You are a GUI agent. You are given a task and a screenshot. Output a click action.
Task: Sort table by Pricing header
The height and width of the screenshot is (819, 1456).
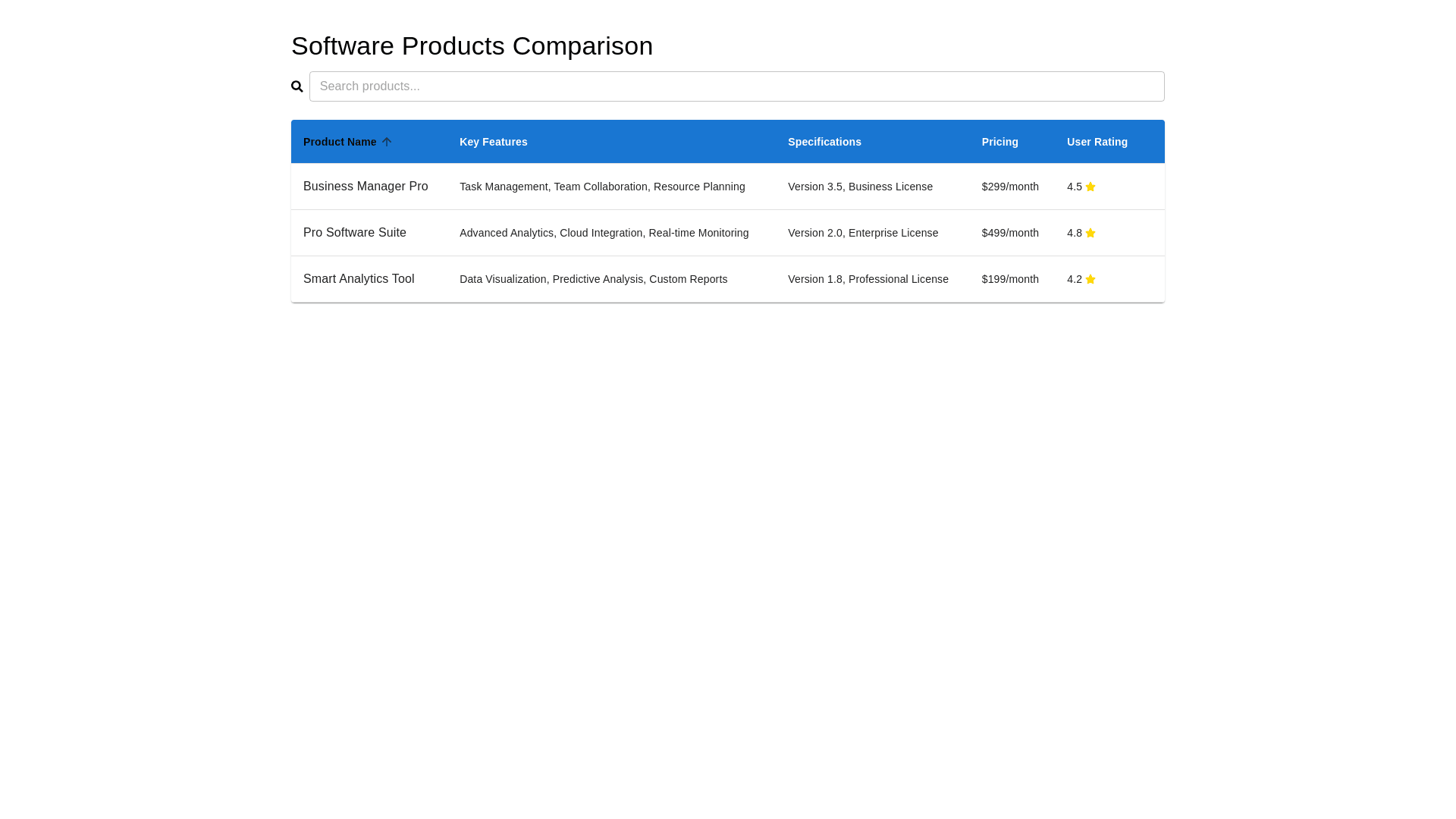[999, 142]
